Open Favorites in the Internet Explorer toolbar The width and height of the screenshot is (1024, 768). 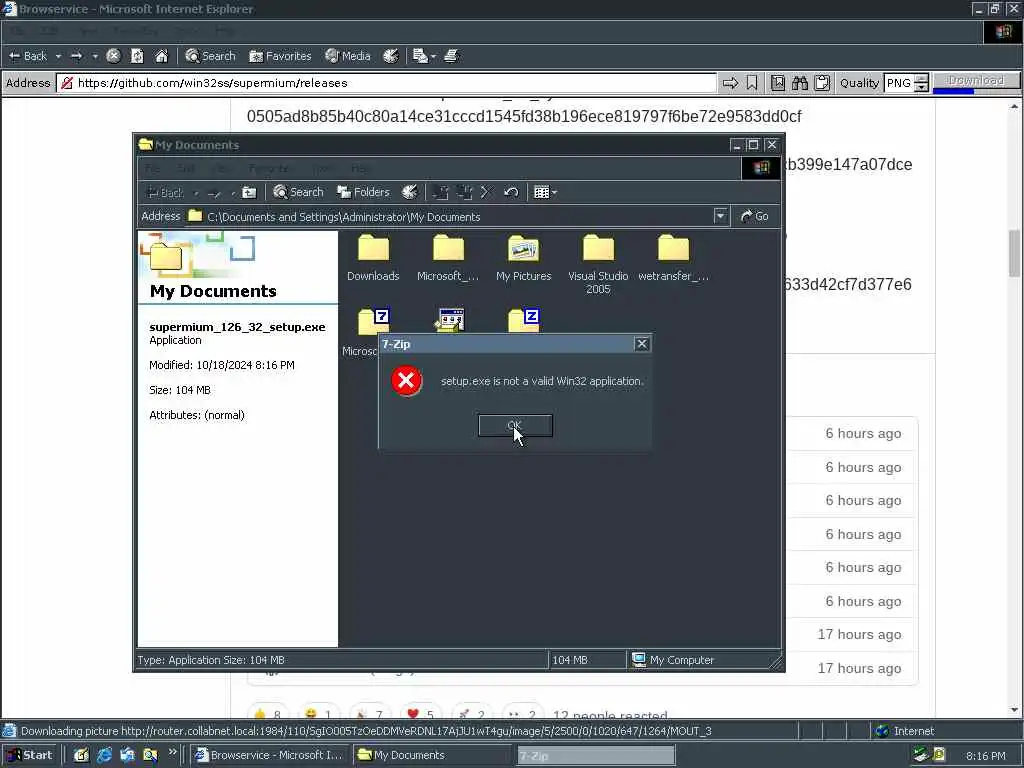280,56
